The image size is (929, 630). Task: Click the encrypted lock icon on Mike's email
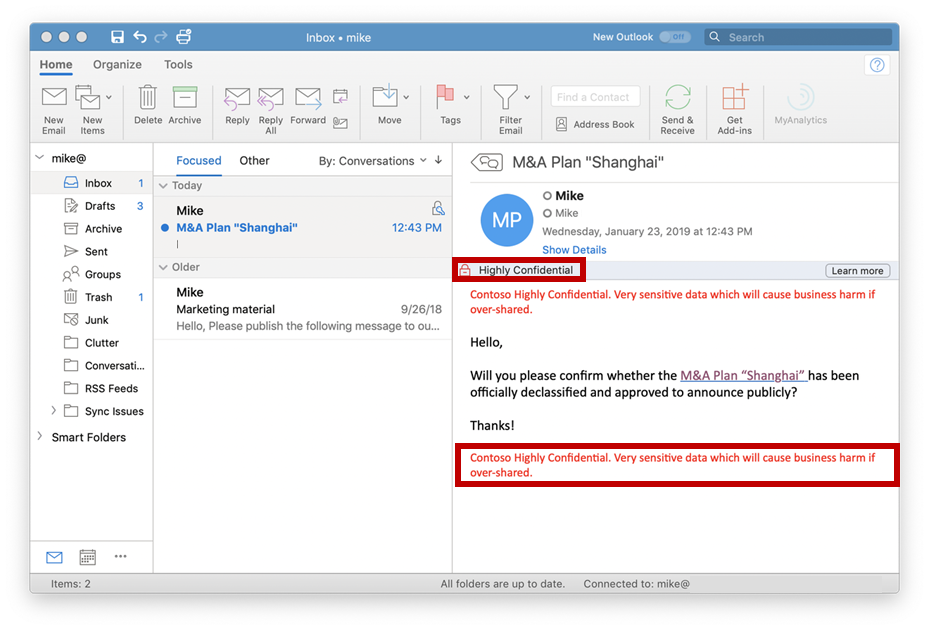click(x=438, y=208)
